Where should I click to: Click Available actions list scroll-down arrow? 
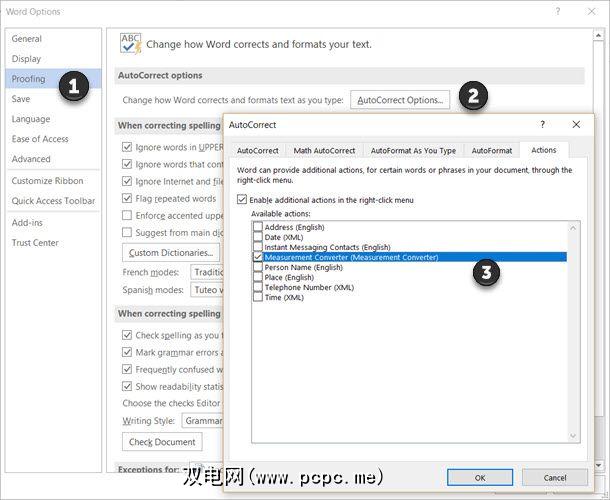573,436
